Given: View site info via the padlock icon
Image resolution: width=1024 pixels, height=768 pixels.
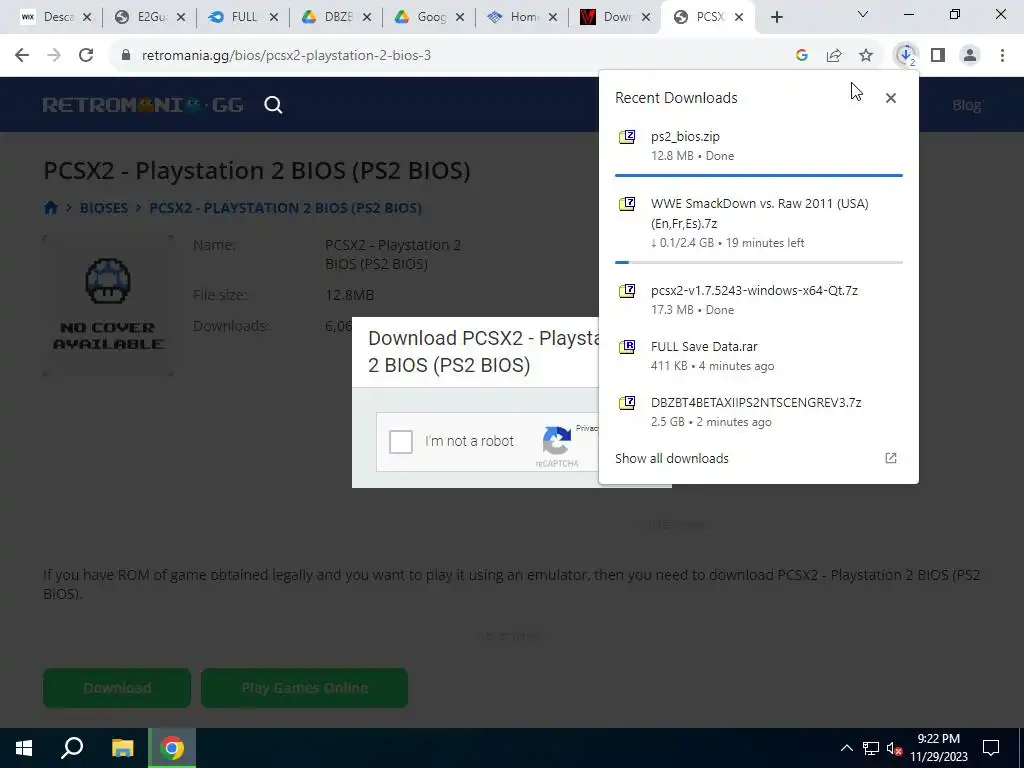Looking at the screenshot, I should (126, 56).
